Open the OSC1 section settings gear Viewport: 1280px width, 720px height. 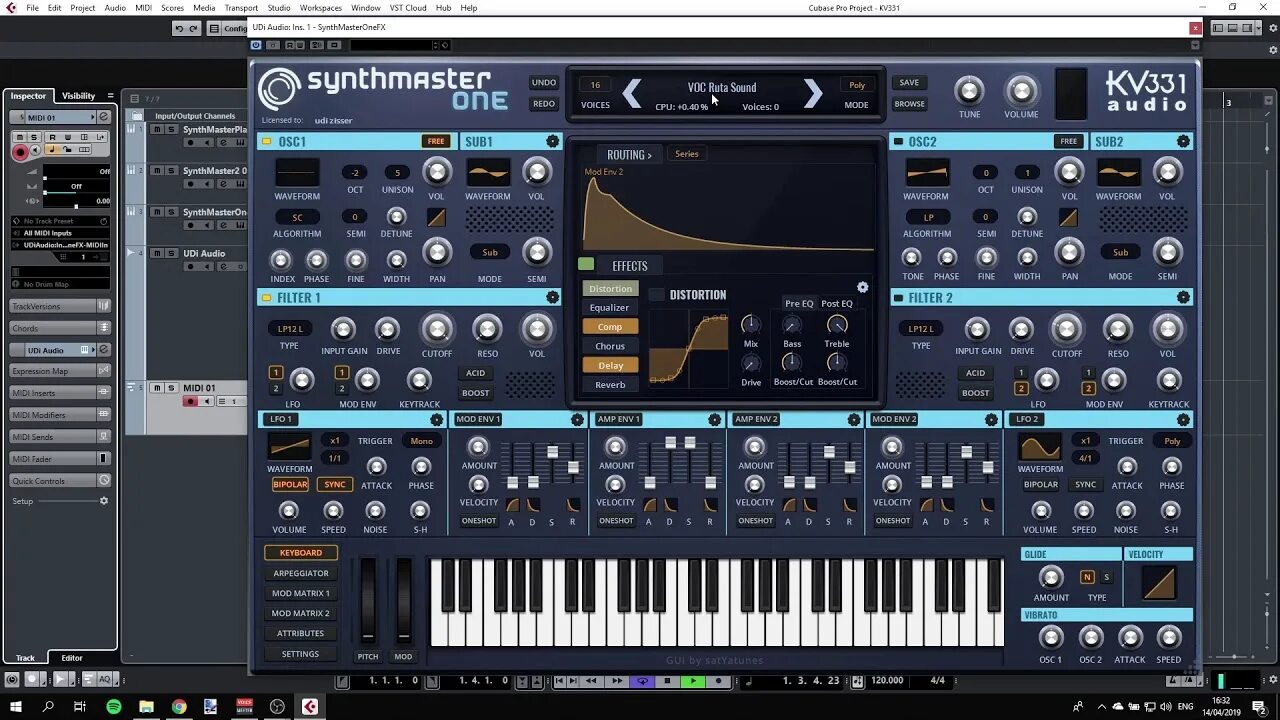click(x=552, y=142)
